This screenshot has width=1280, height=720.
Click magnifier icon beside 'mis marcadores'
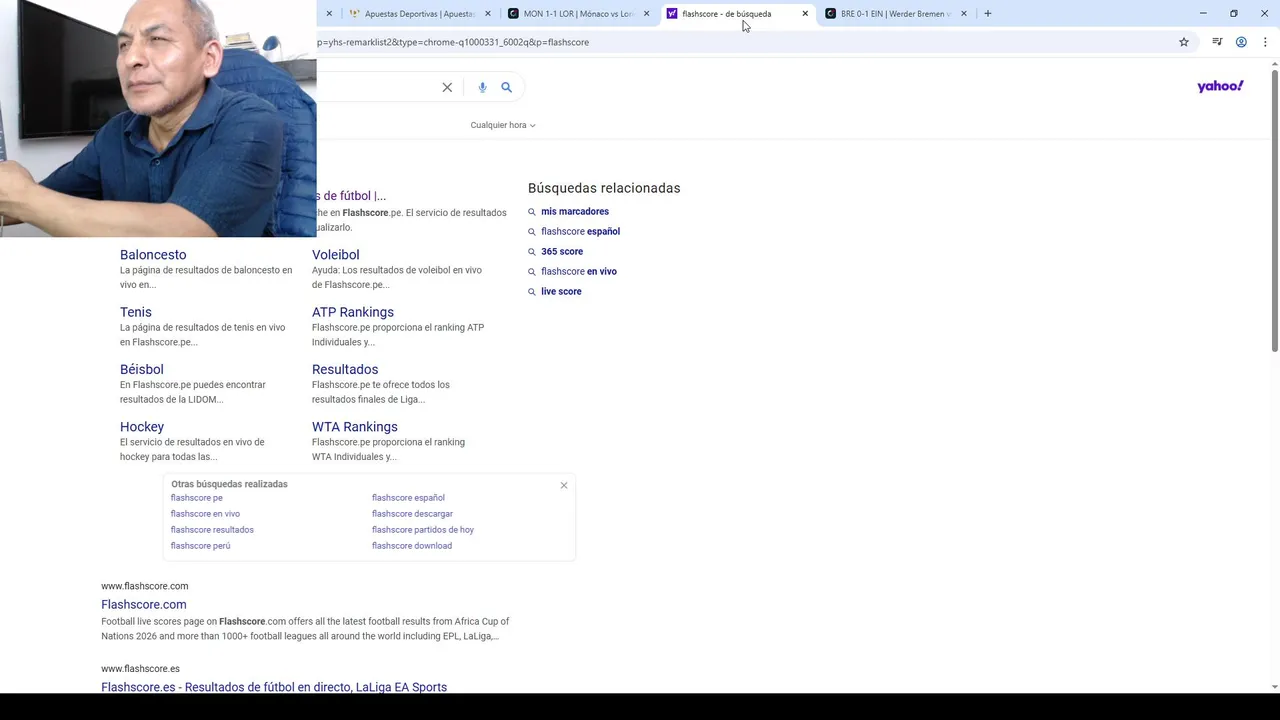532,212
